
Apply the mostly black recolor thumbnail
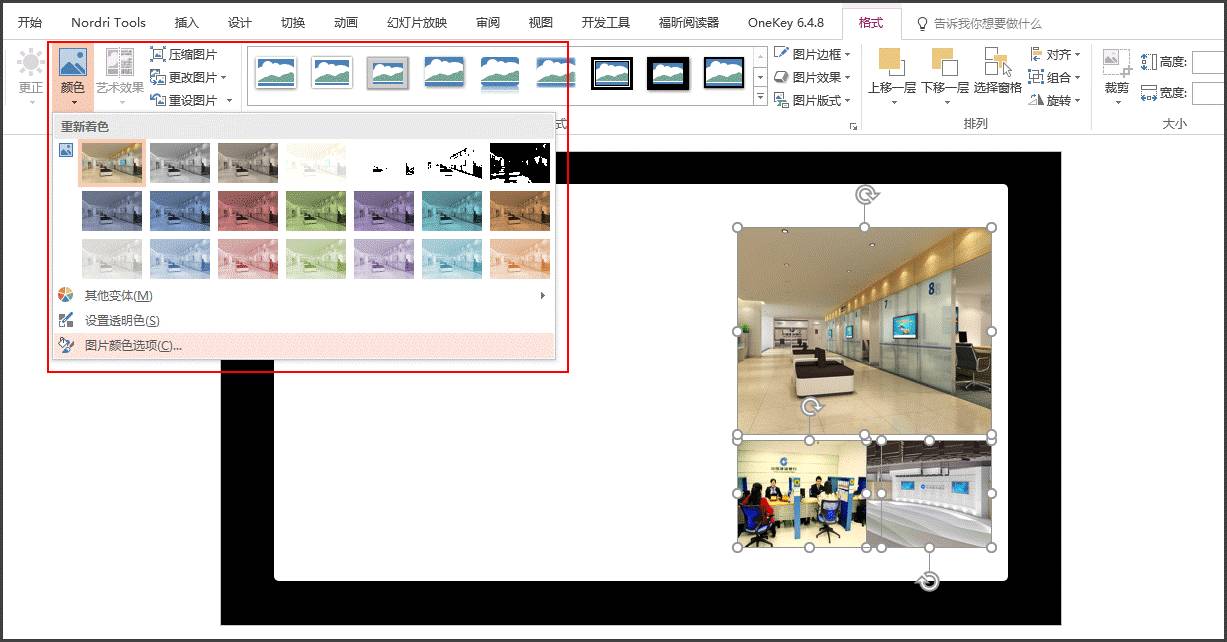pyautogui.click(x=521, y=162)
